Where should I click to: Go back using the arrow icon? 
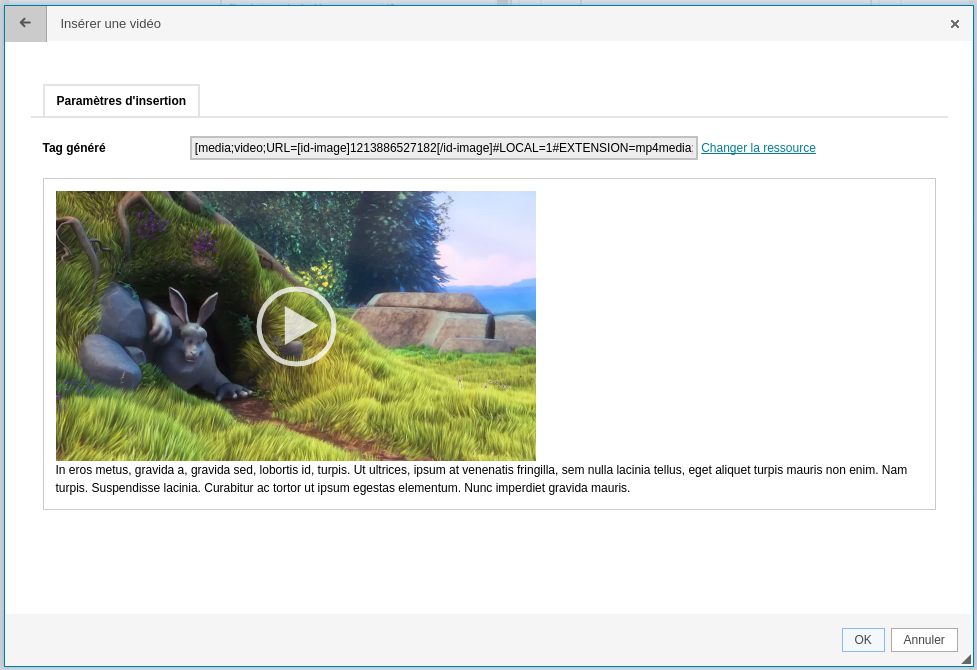point(26,24)
